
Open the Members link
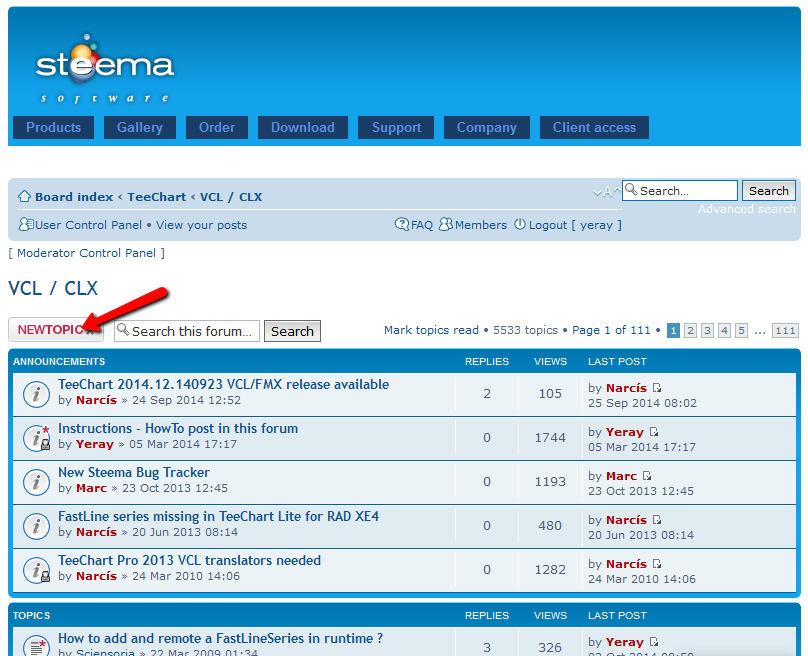(x=481, y=225)
